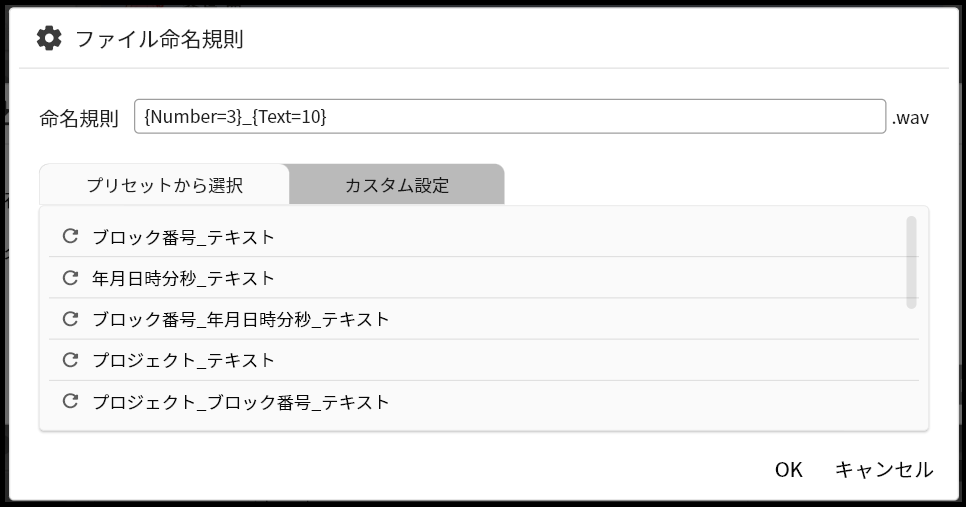Click the reload icon next to プロジェクト_テキスト

click(x=70, y=360)
